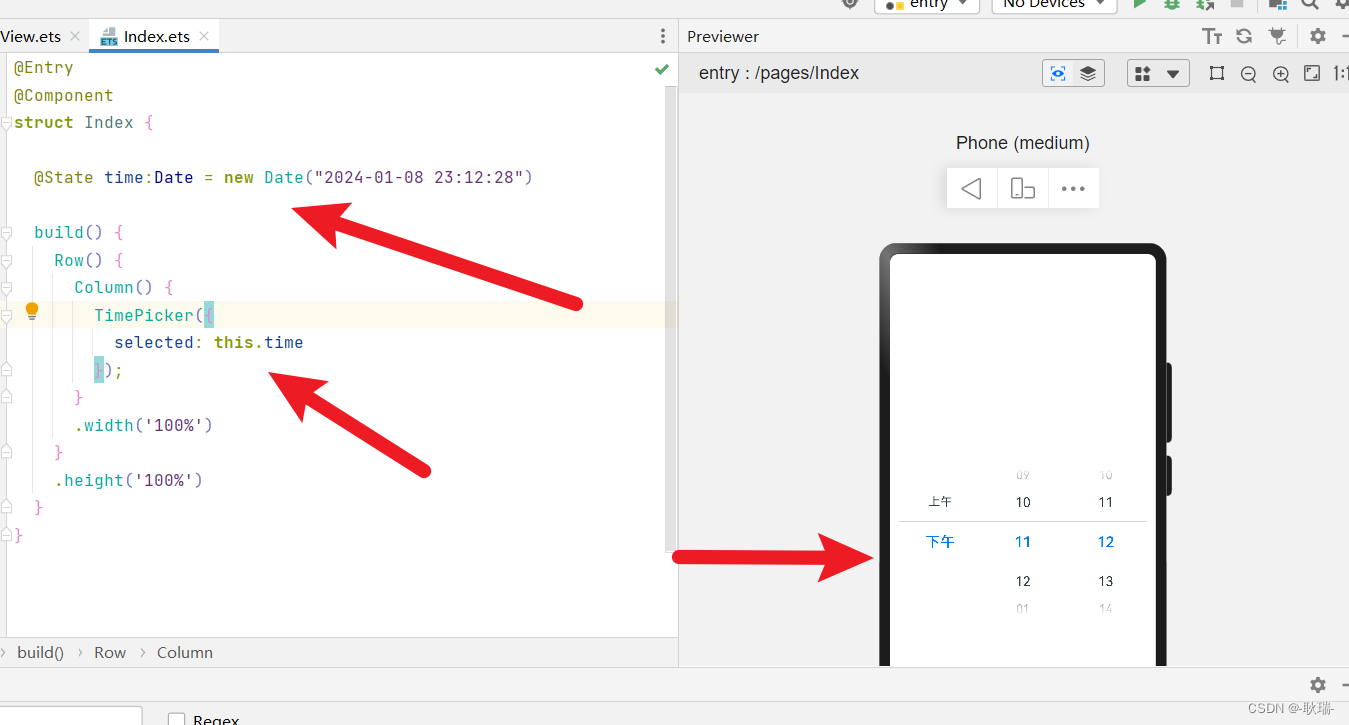Viewport: 1349px width, 725px height.
Task: Click the .height('100%') line
Action: point(129,480)
